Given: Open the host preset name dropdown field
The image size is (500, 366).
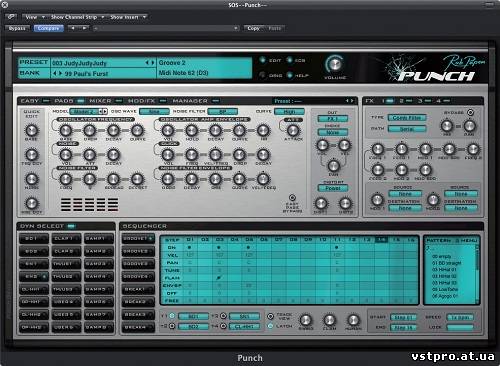Looking at the screenshot, I should click(166, 28).
